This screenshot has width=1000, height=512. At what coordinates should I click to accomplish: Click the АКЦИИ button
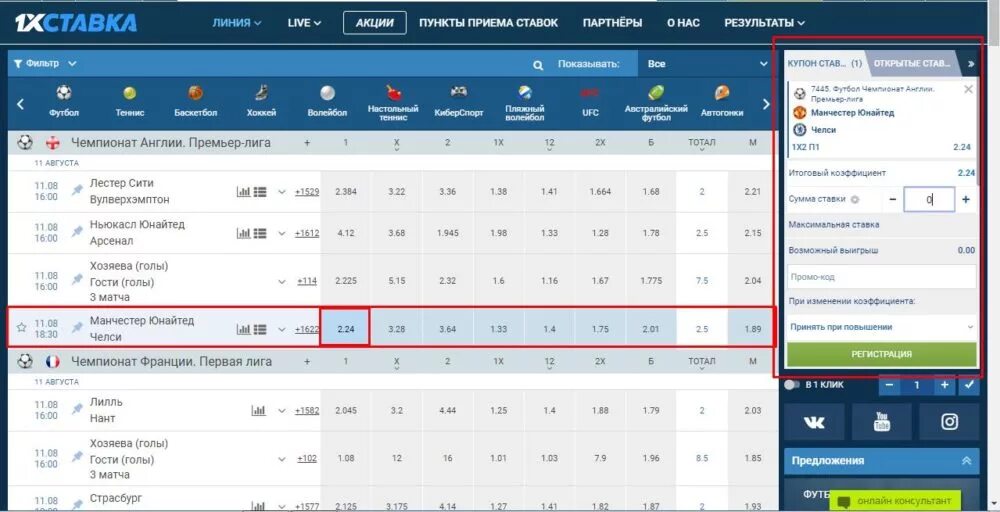(374, 23)
